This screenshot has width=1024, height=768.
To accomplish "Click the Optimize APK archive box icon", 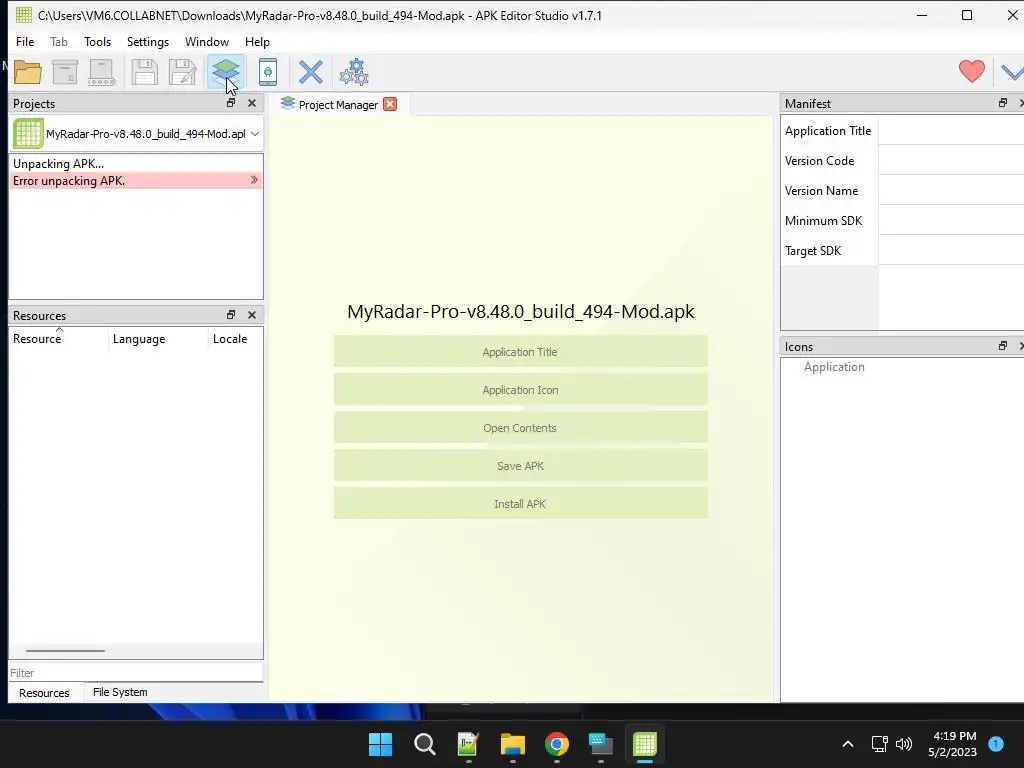I will click(x=65, y=72).
